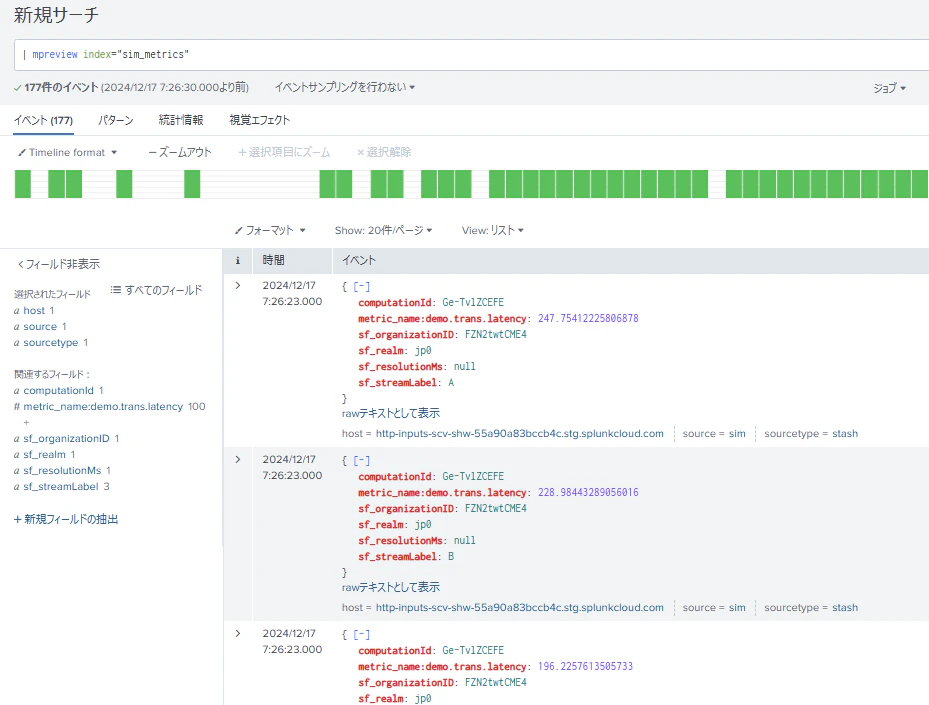This screenshot has height=705, width=929.
Task: Click the mpreview search query input
Action: 472,55
